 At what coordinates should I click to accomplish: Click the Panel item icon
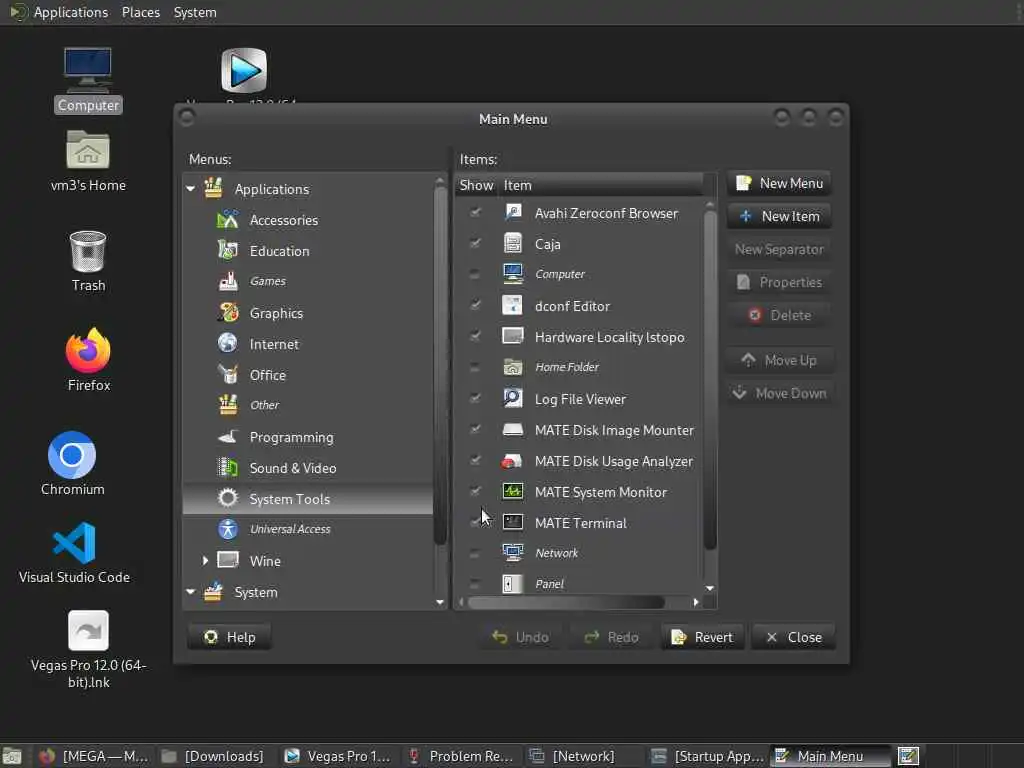[x=513, y=583]
